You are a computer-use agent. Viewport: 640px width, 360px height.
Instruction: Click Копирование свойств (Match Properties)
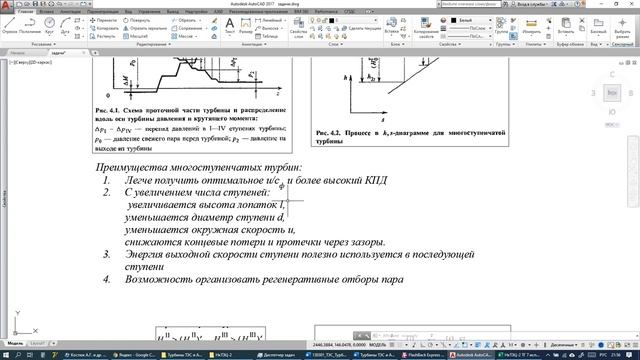click(x=426, y=27)
